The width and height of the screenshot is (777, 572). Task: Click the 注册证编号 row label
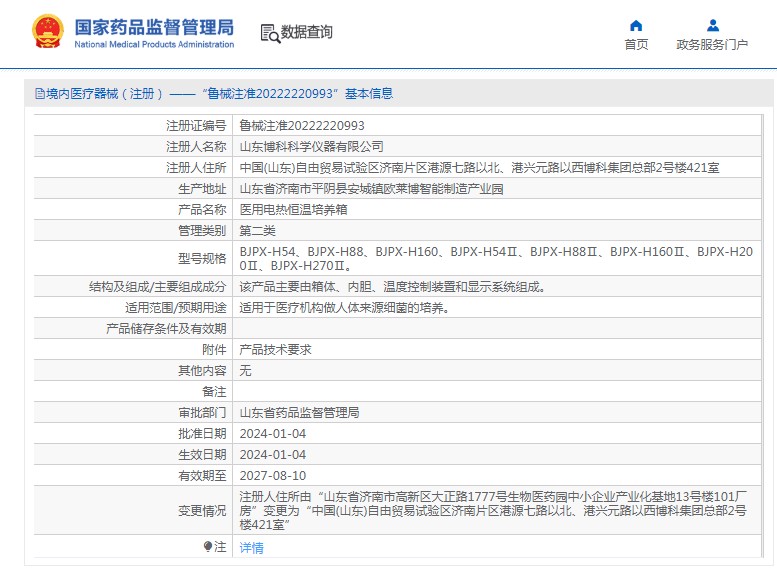pos(196,126)
